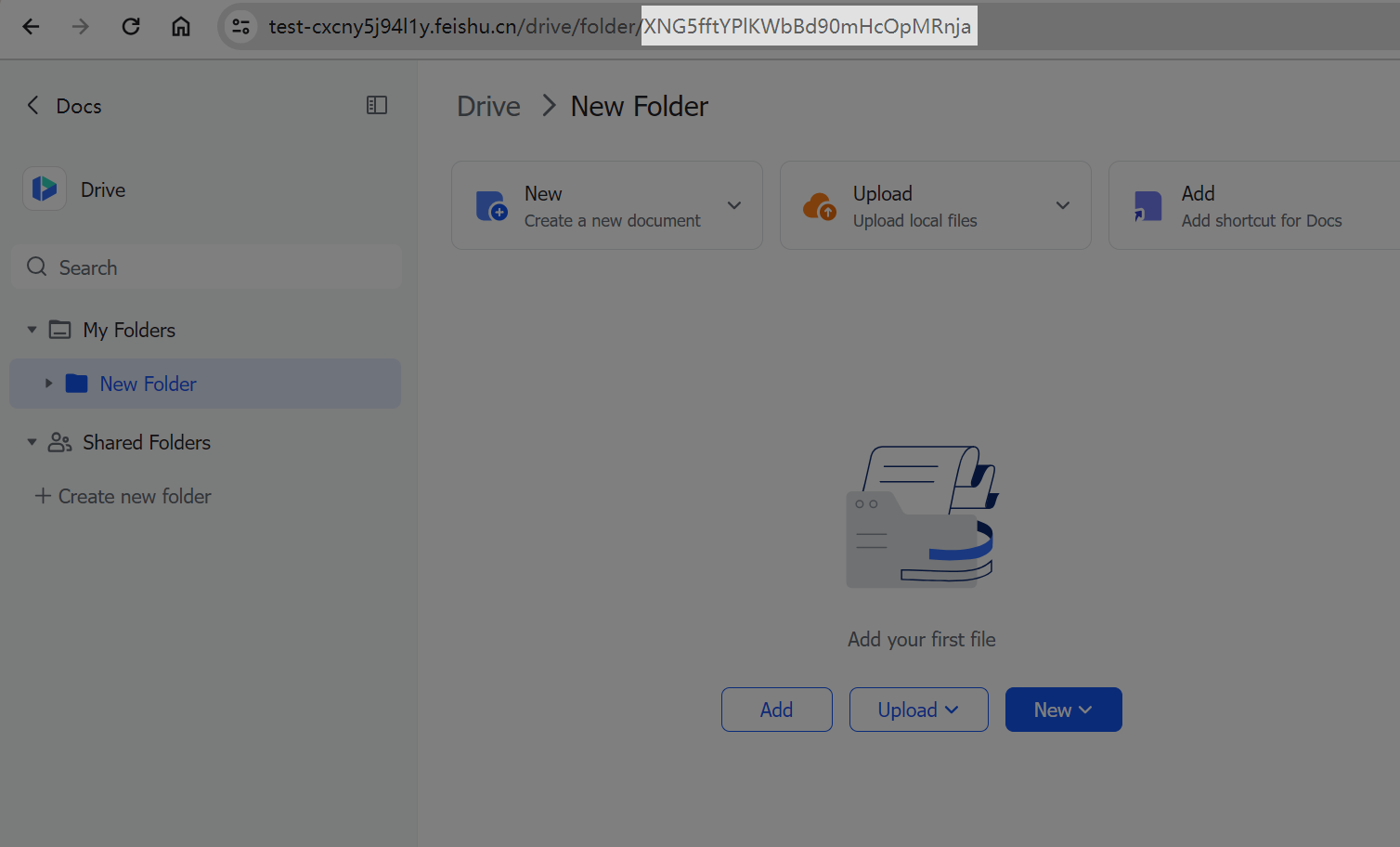
Task: Go to the browser home page
Action: coord(181,27)
